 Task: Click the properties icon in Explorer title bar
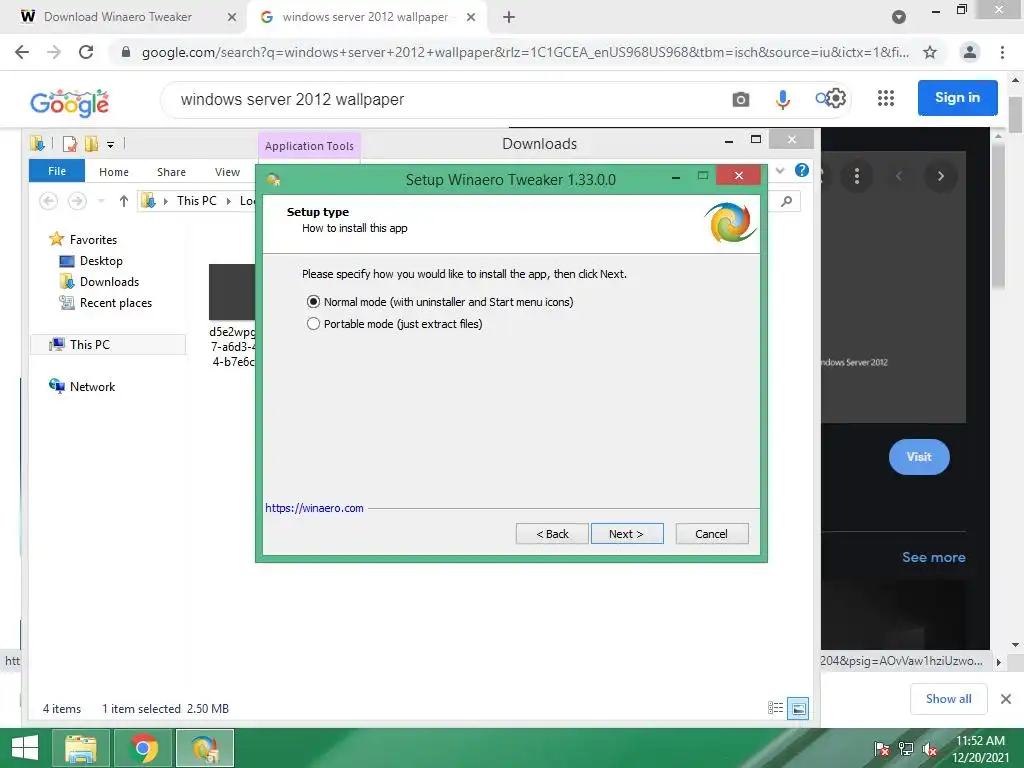pyautogui.click(x=69, y=144)
